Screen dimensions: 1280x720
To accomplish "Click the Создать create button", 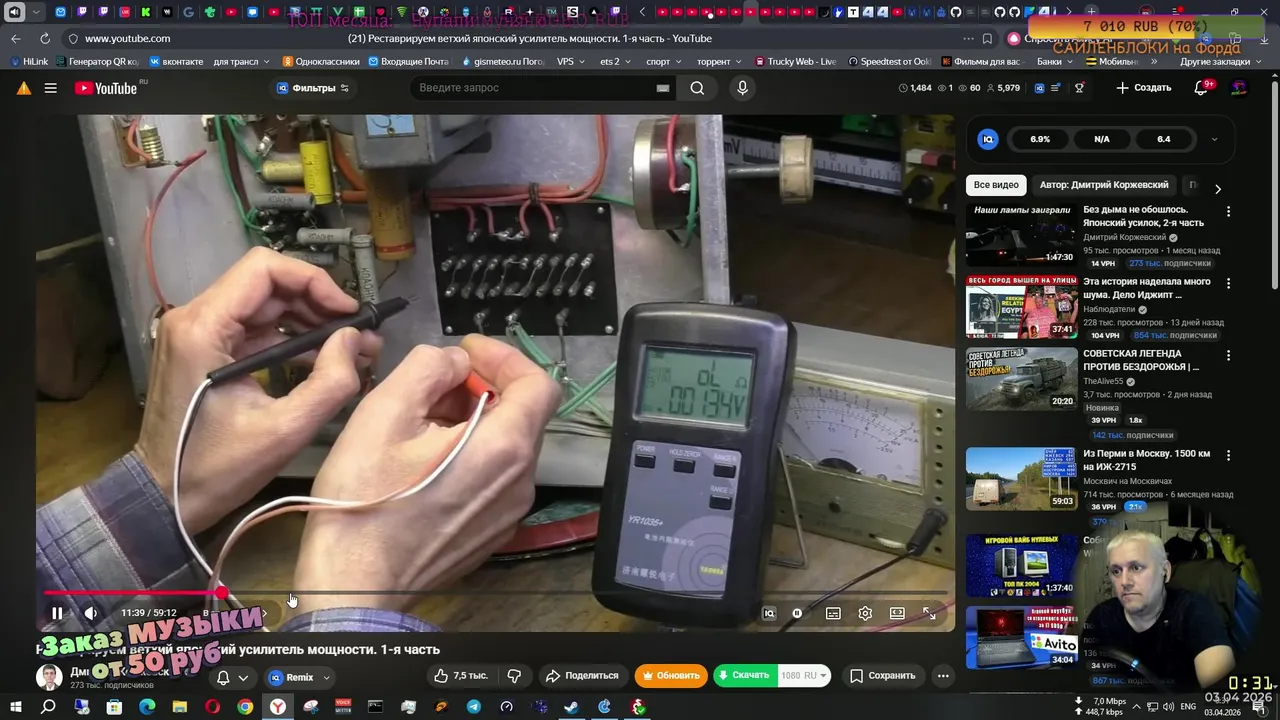I will click(1143, 88).
